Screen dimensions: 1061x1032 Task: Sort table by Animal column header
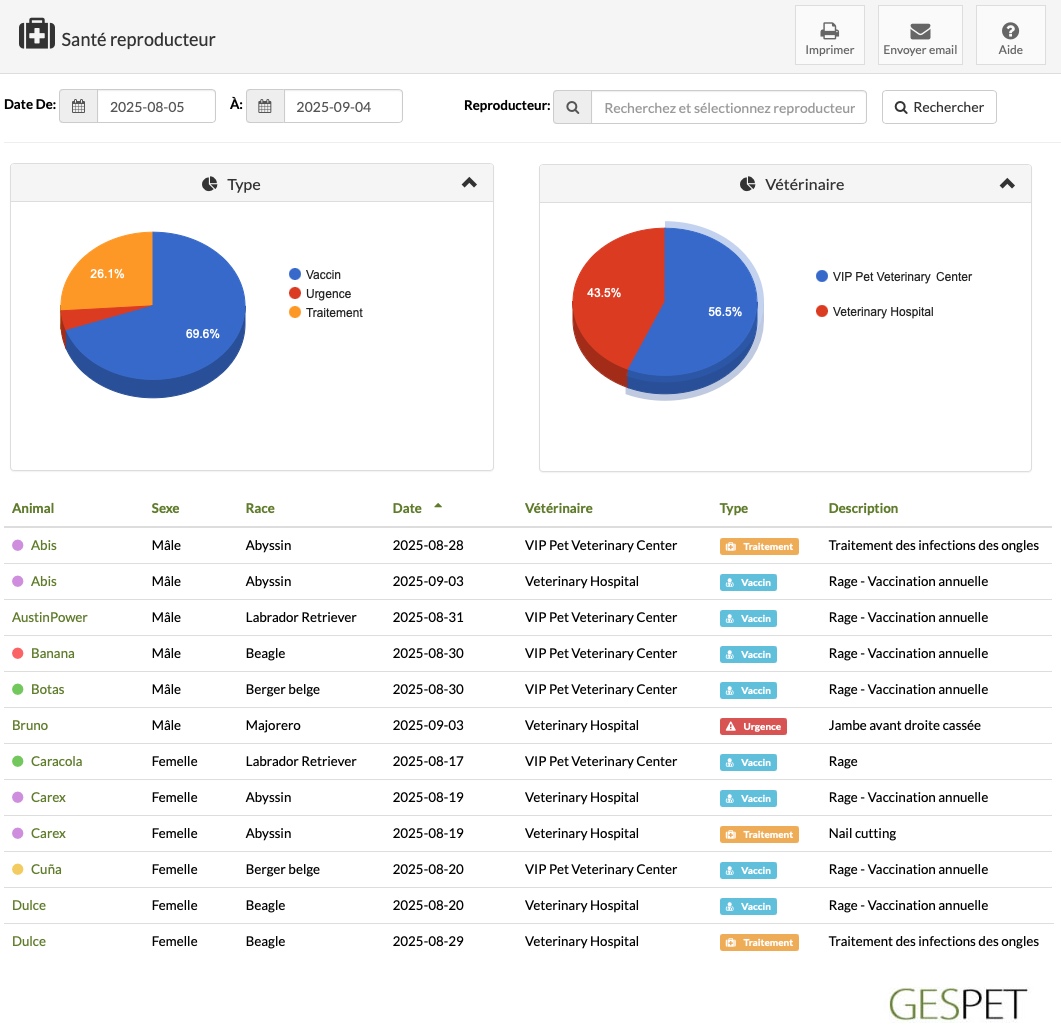tap(33, 508)
